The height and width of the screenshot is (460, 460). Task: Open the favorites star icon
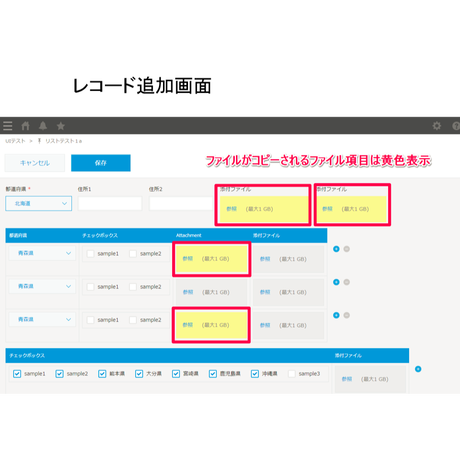pos(61,126)
